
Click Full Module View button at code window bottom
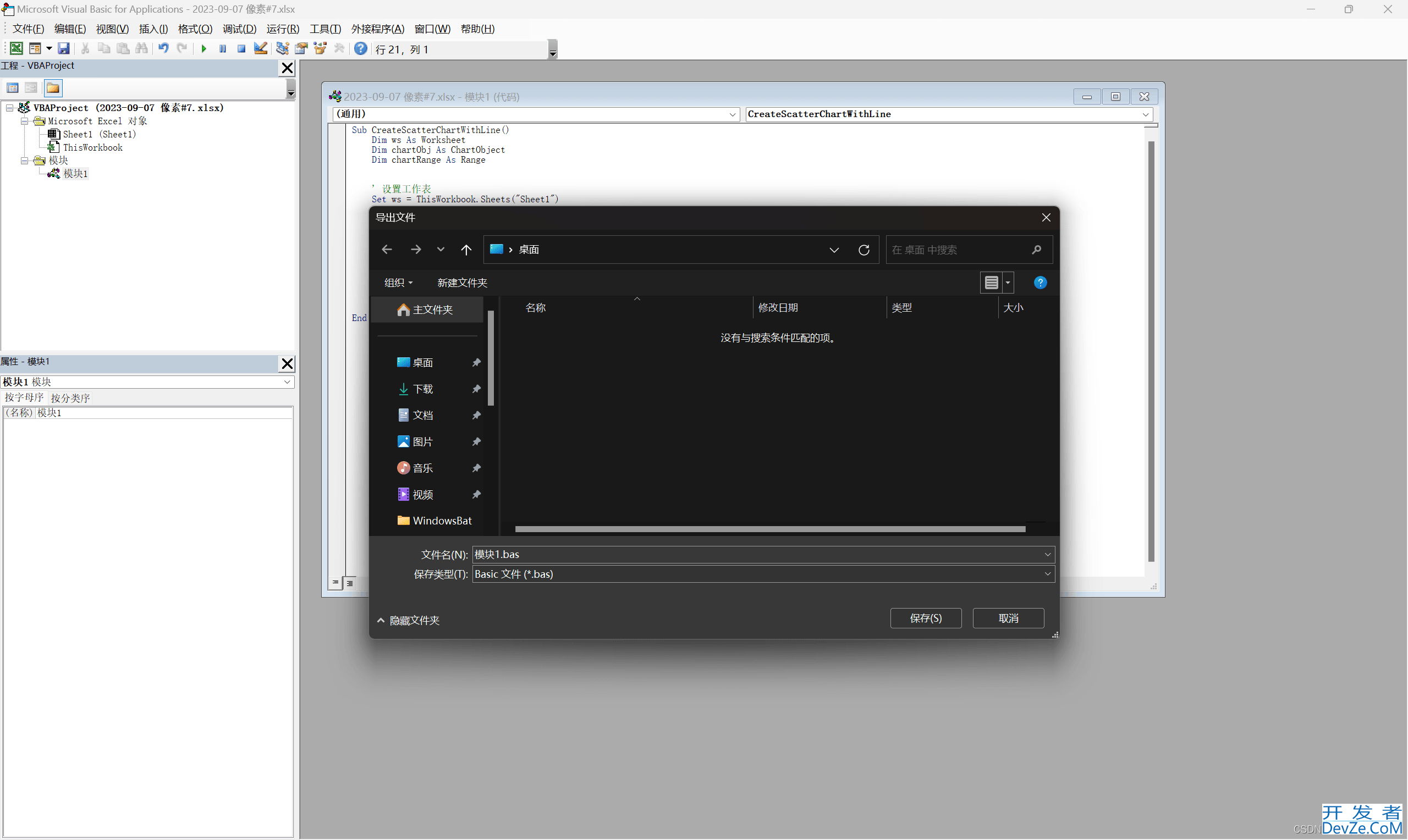350,583
